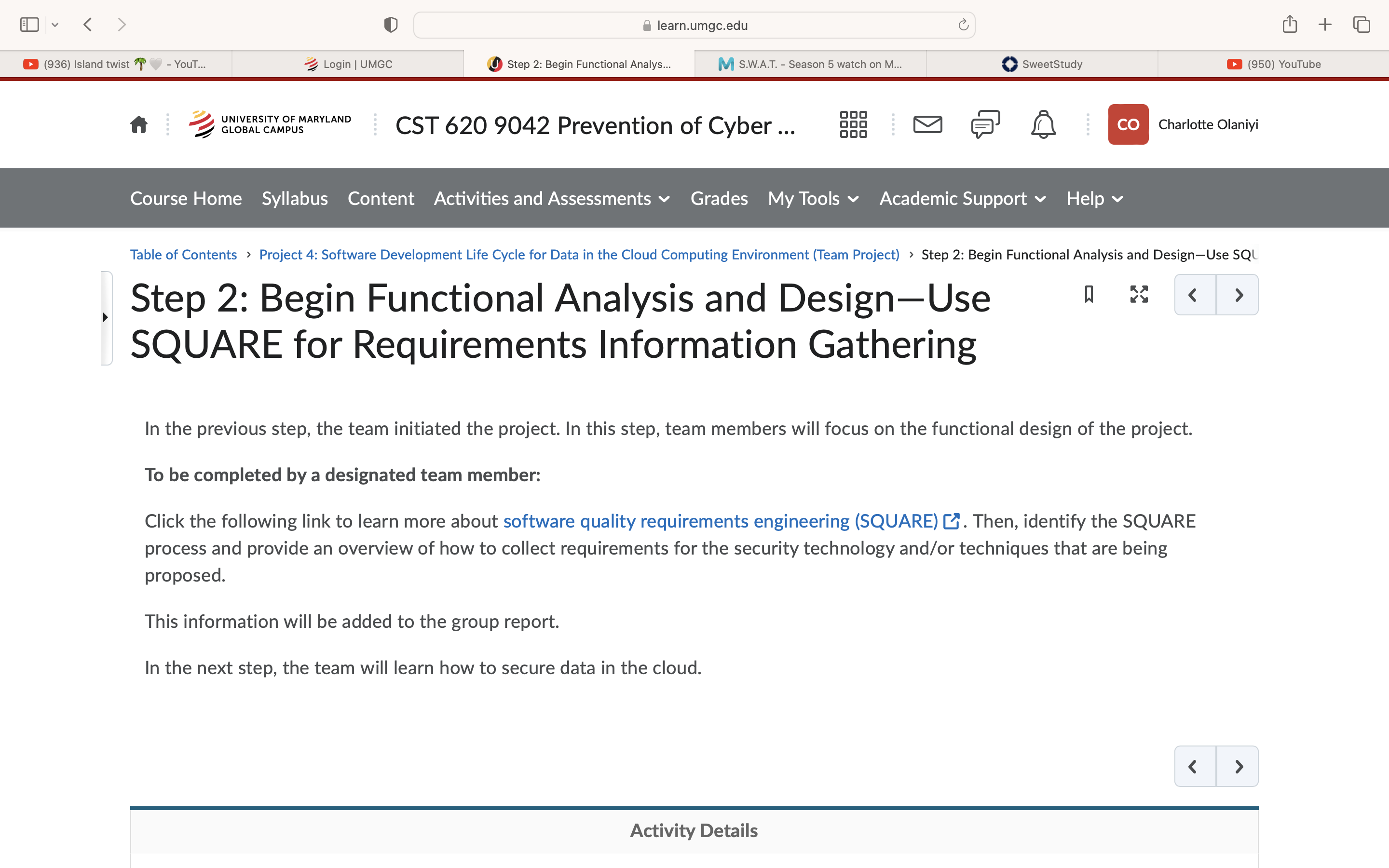Open the privacy shield icon
Screen dimensions: 1389x868
coord(391,25)
